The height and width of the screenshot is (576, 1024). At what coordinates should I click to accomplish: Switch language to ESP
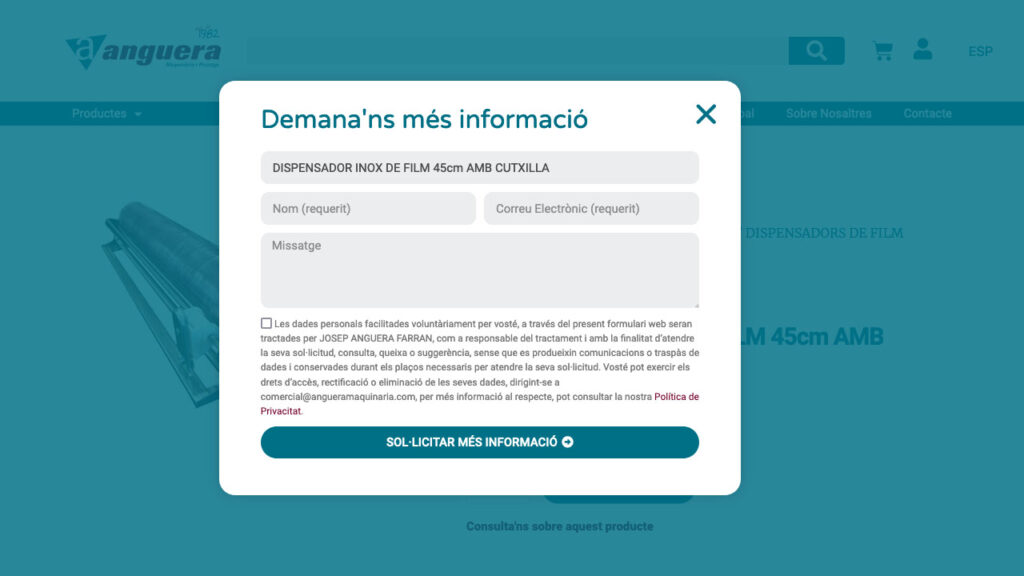[x=980, y=52]
